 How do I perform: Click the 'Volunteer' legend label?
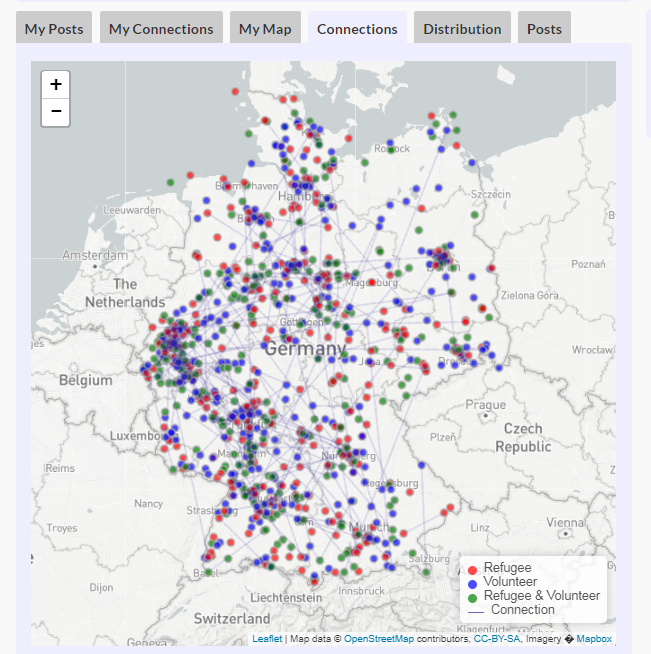pos(510,581)
